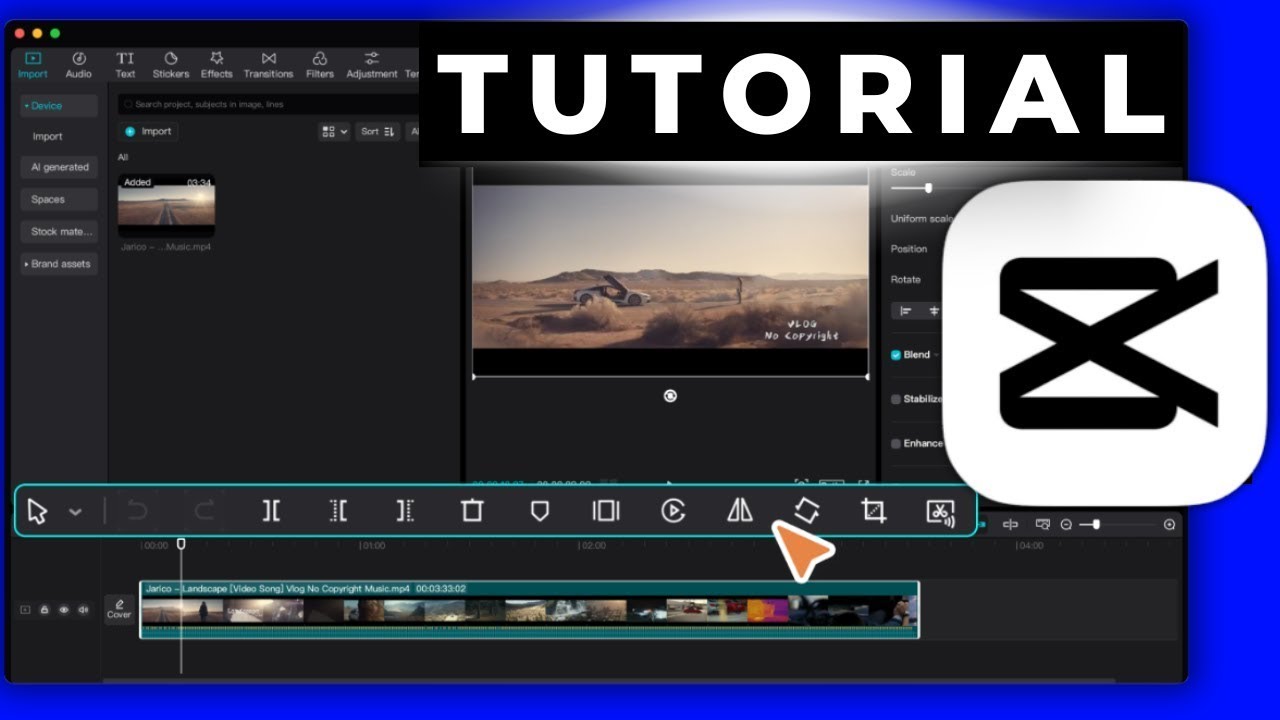Lock the main video track
1280x720 pixels.
pos(44,609)
